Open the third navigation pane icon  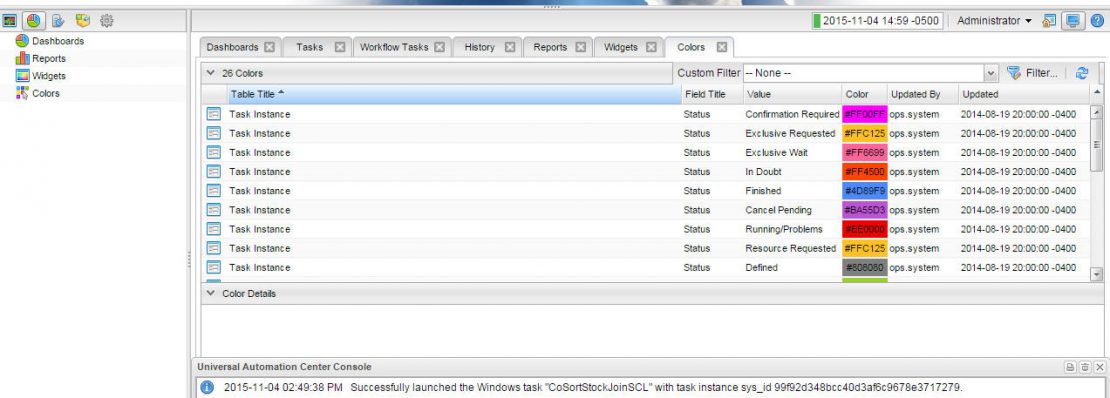(x=58, y=21)
